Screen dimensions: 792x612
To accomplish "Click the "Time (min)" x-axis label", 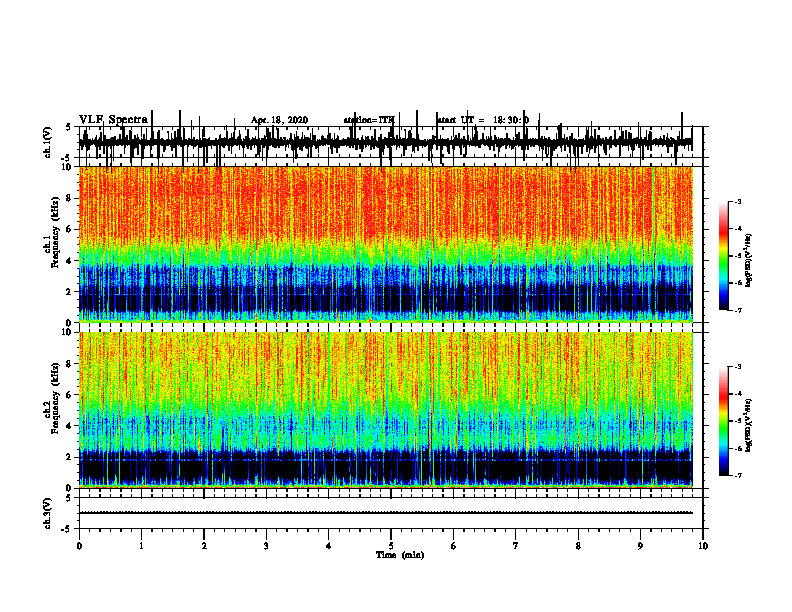I will 400,555.
